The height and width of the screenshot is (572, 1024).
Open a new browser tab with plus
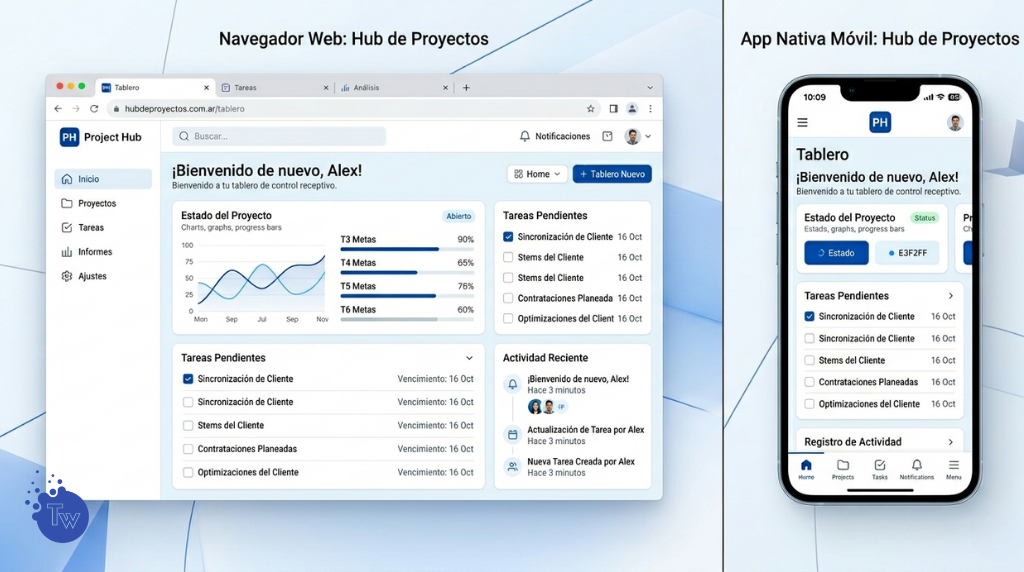click(466, 87)
